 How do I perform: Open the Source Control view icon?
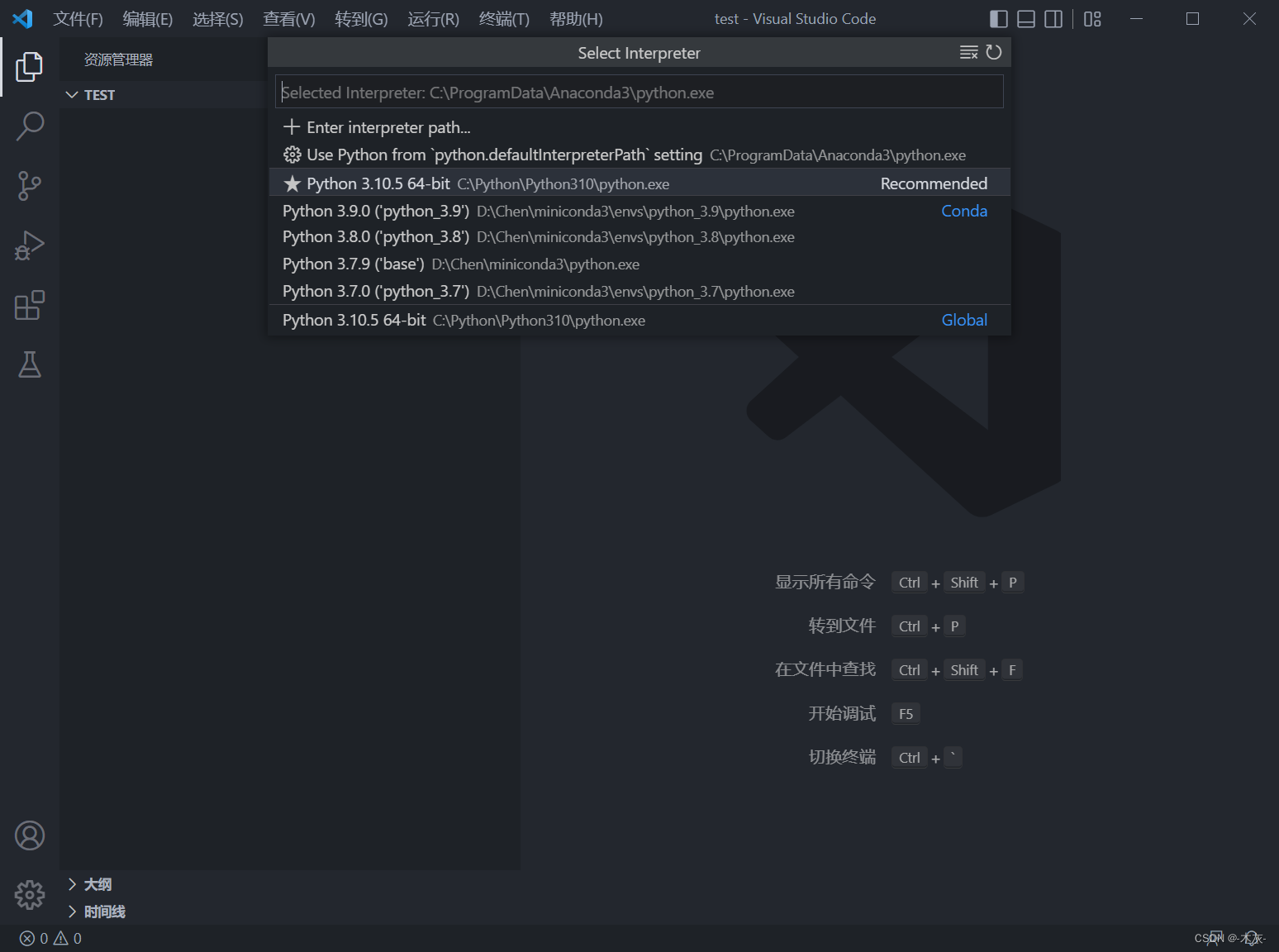[x=30, y=186]
